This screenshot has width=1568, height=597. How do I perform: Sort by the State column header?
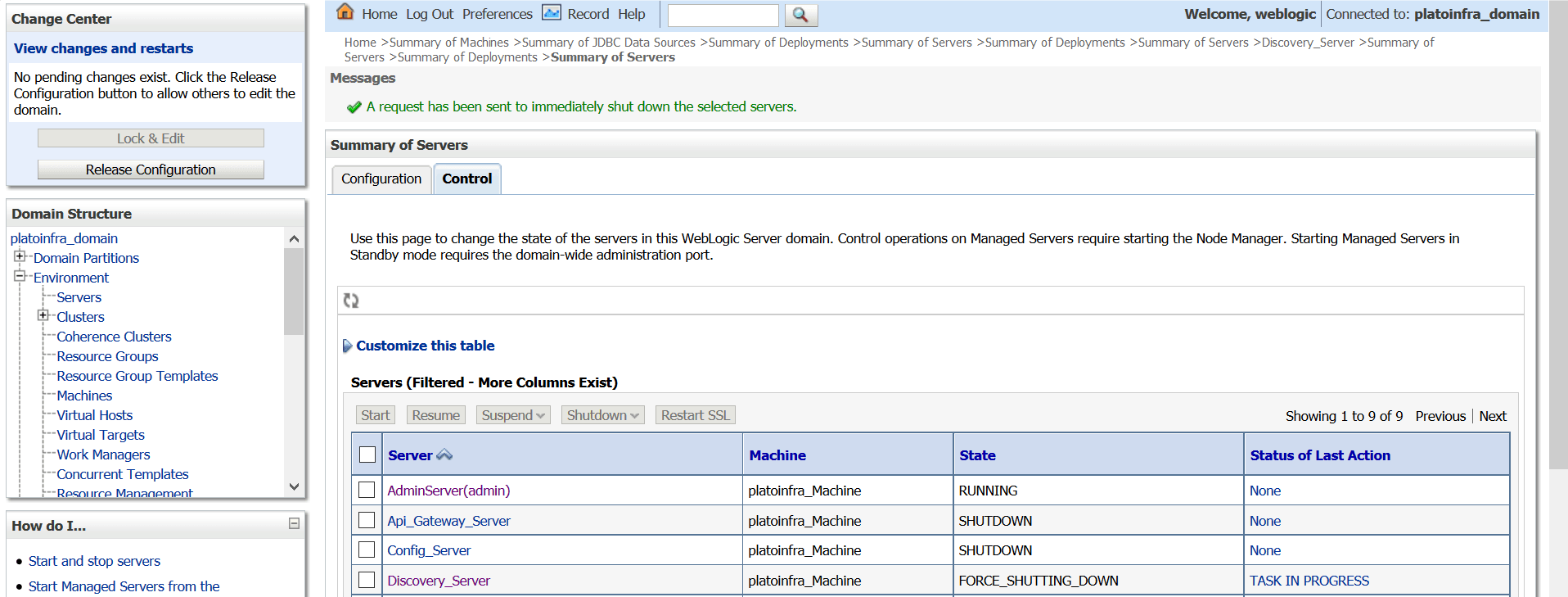(977, 455)
